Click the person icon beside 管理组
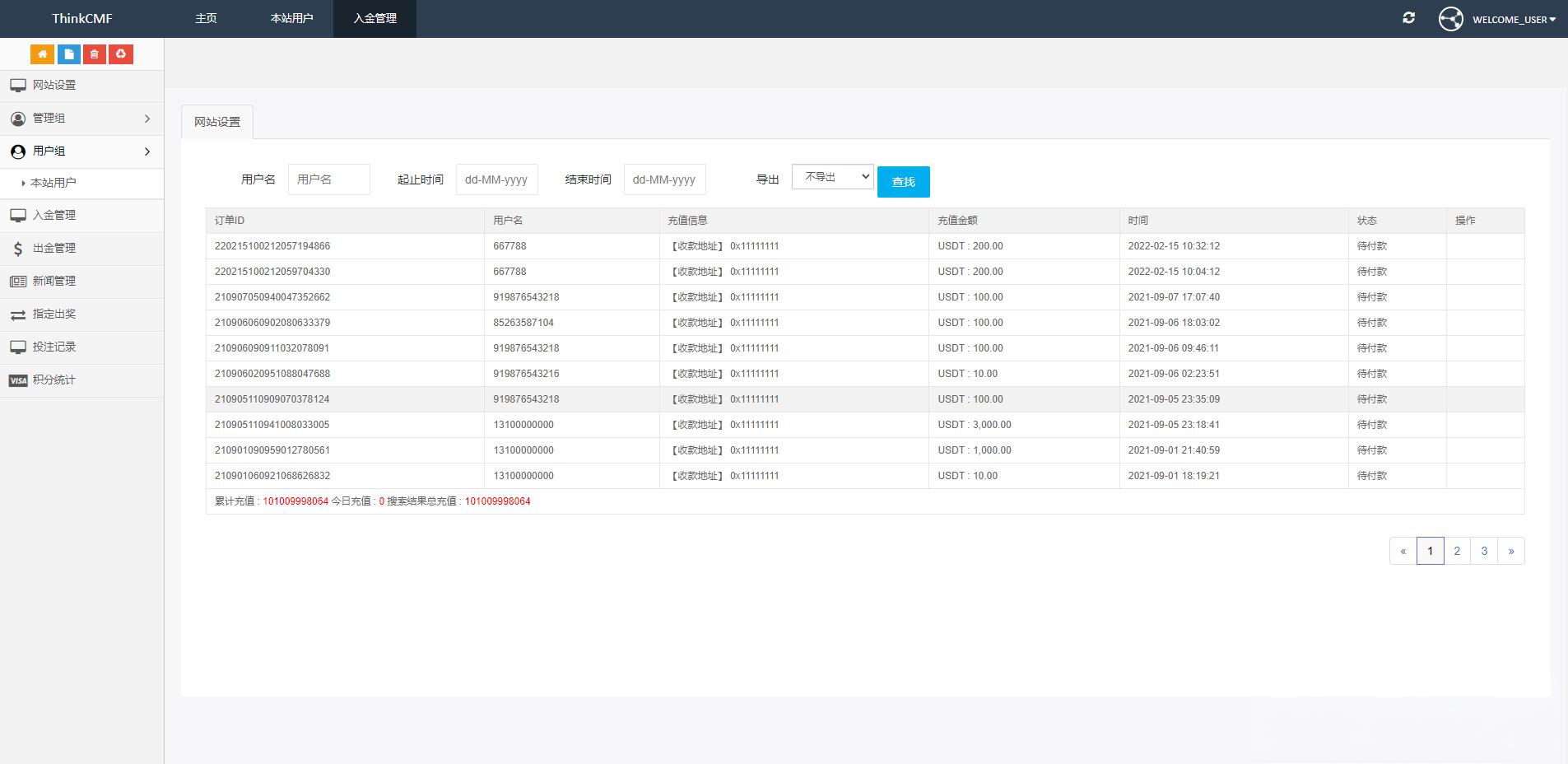The image size is (1568, 764). tap(18, 119)
